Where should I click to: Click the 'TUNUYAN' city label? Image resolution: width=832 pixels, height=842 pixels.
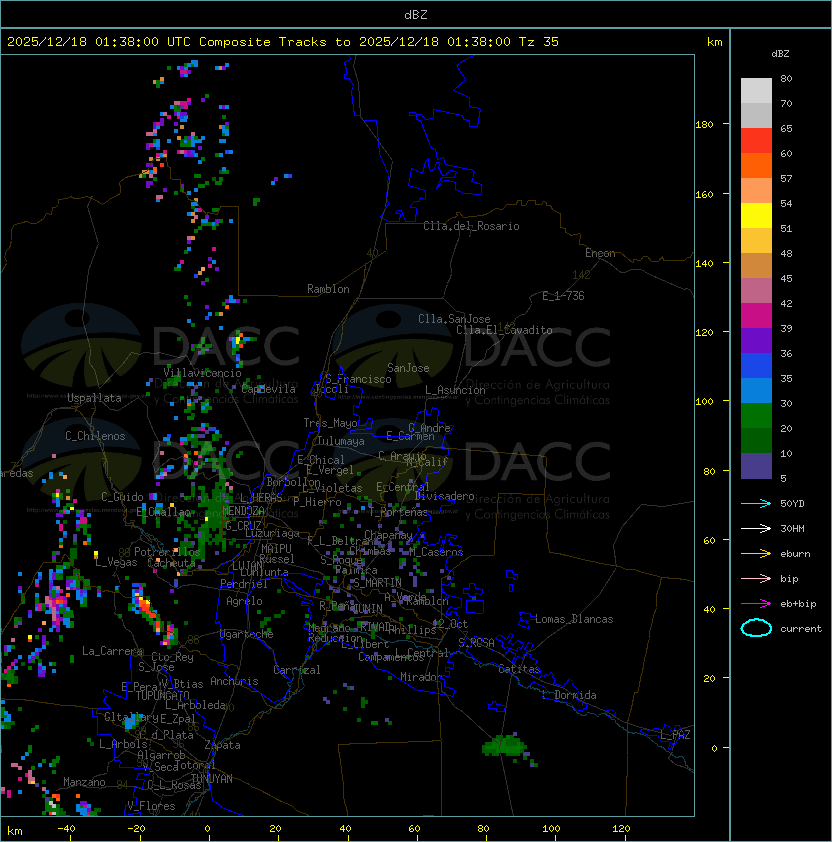click(x=212, y=779)
